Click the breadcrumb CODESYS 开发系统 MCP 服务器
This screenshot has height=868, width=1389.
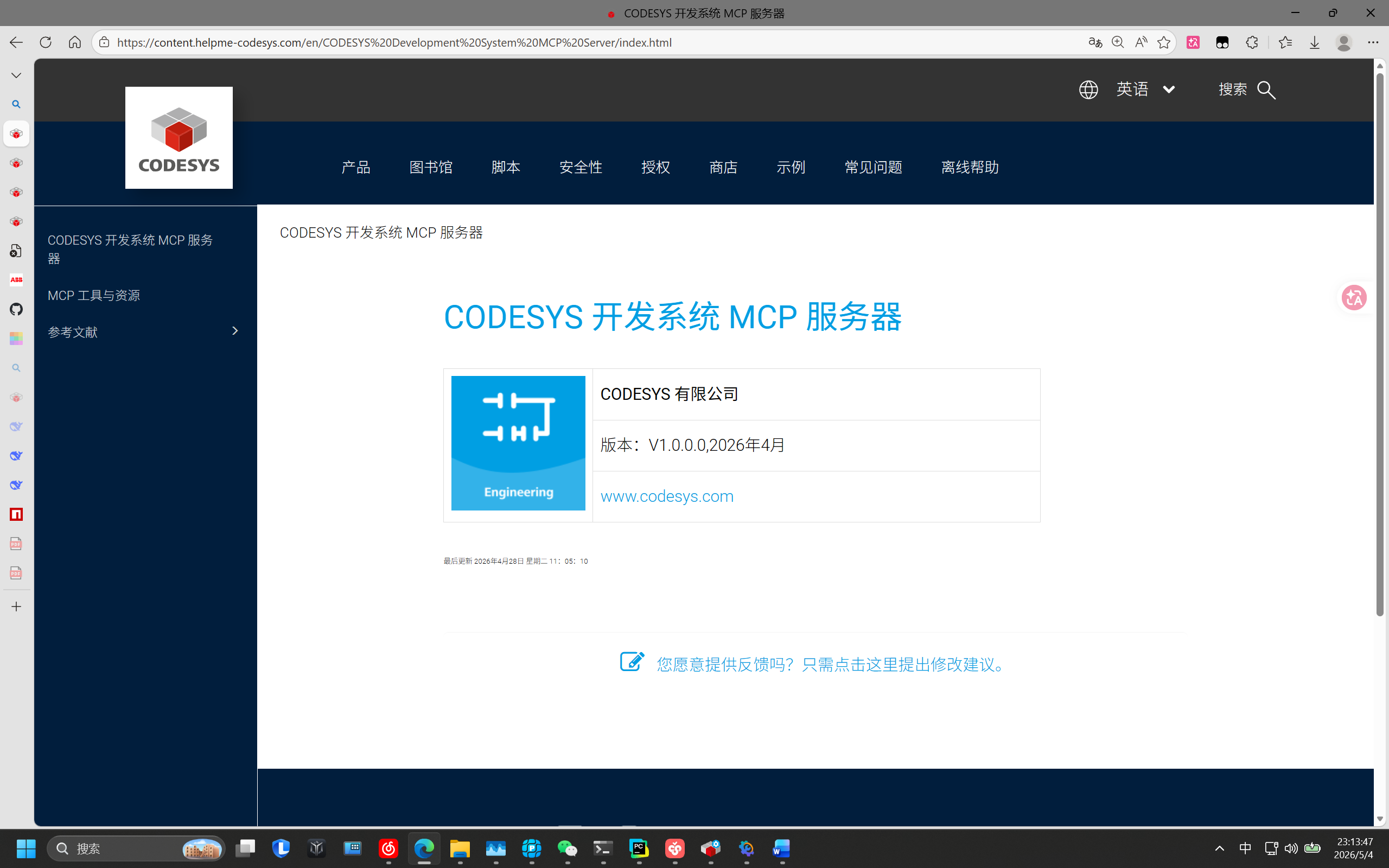click(381, 233)
